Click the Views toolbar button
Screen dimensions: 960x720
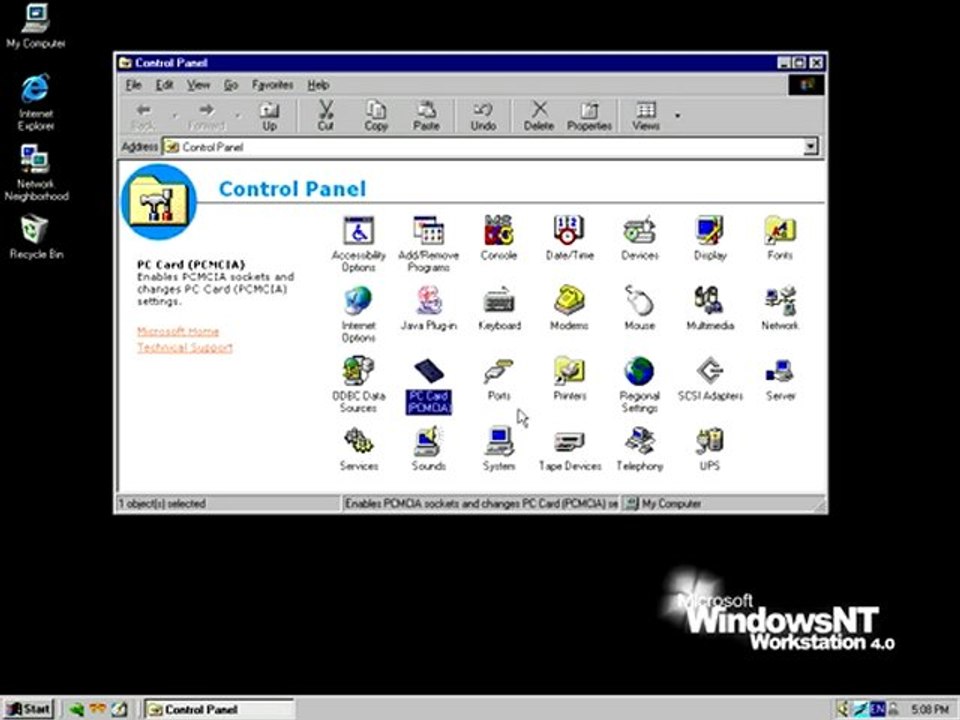point(646,116)
